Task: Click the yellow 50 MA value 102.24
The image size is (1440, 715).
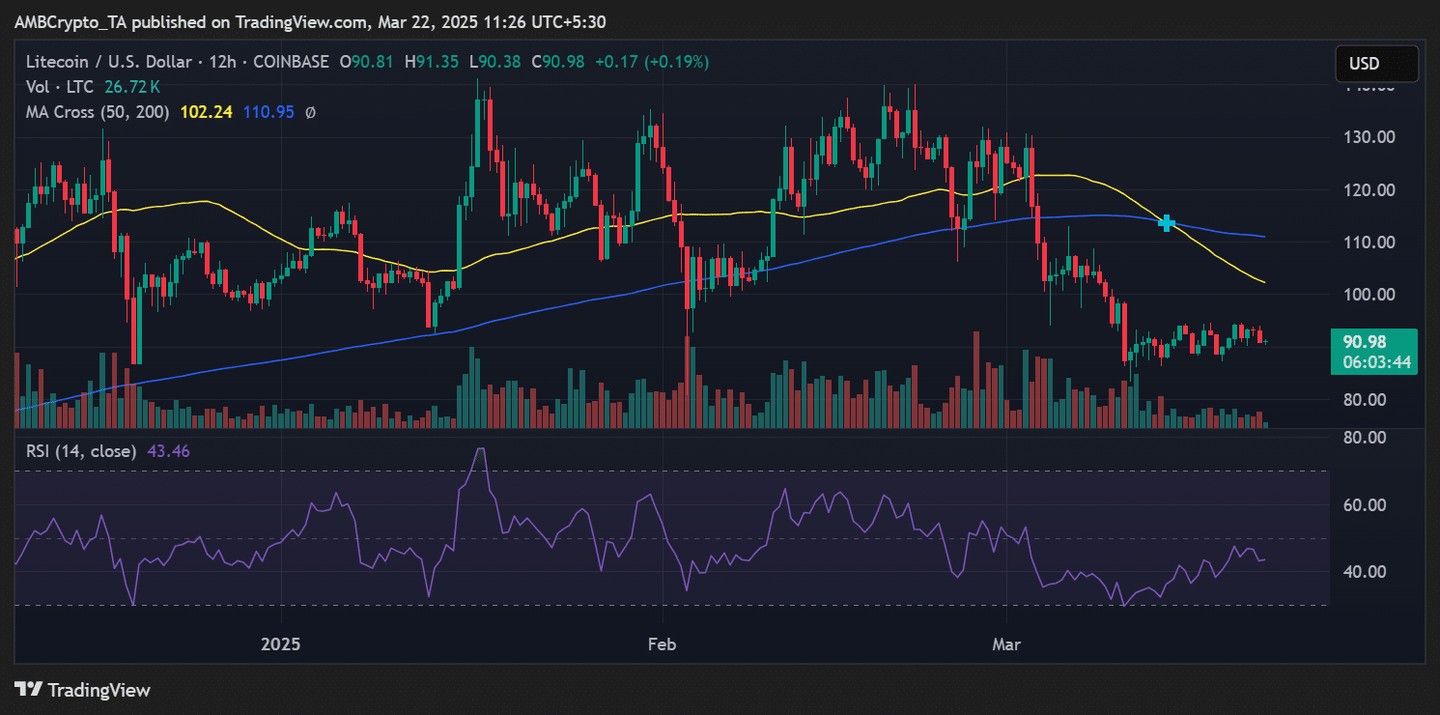Action: [206, 113]
